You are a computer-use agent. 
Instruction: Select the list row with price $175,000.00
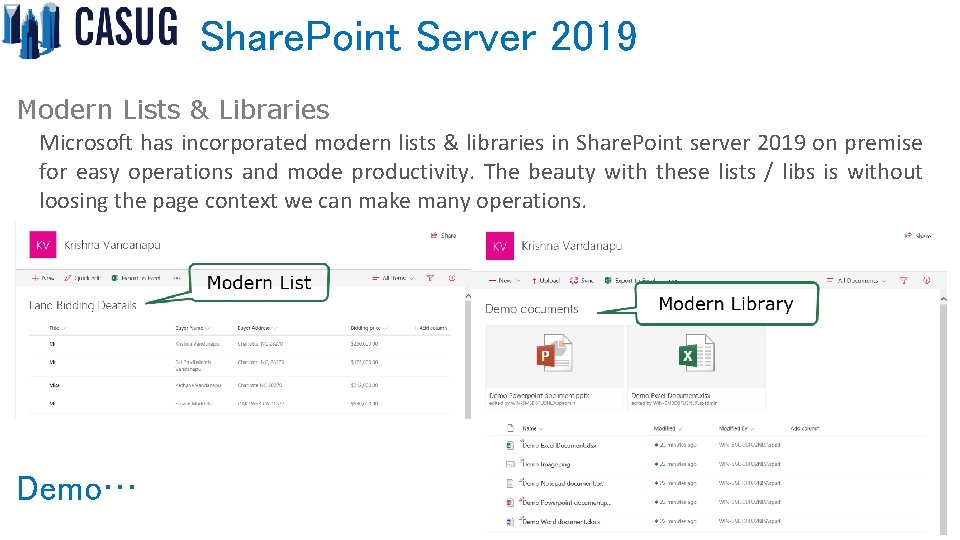[x=239, y=365]
